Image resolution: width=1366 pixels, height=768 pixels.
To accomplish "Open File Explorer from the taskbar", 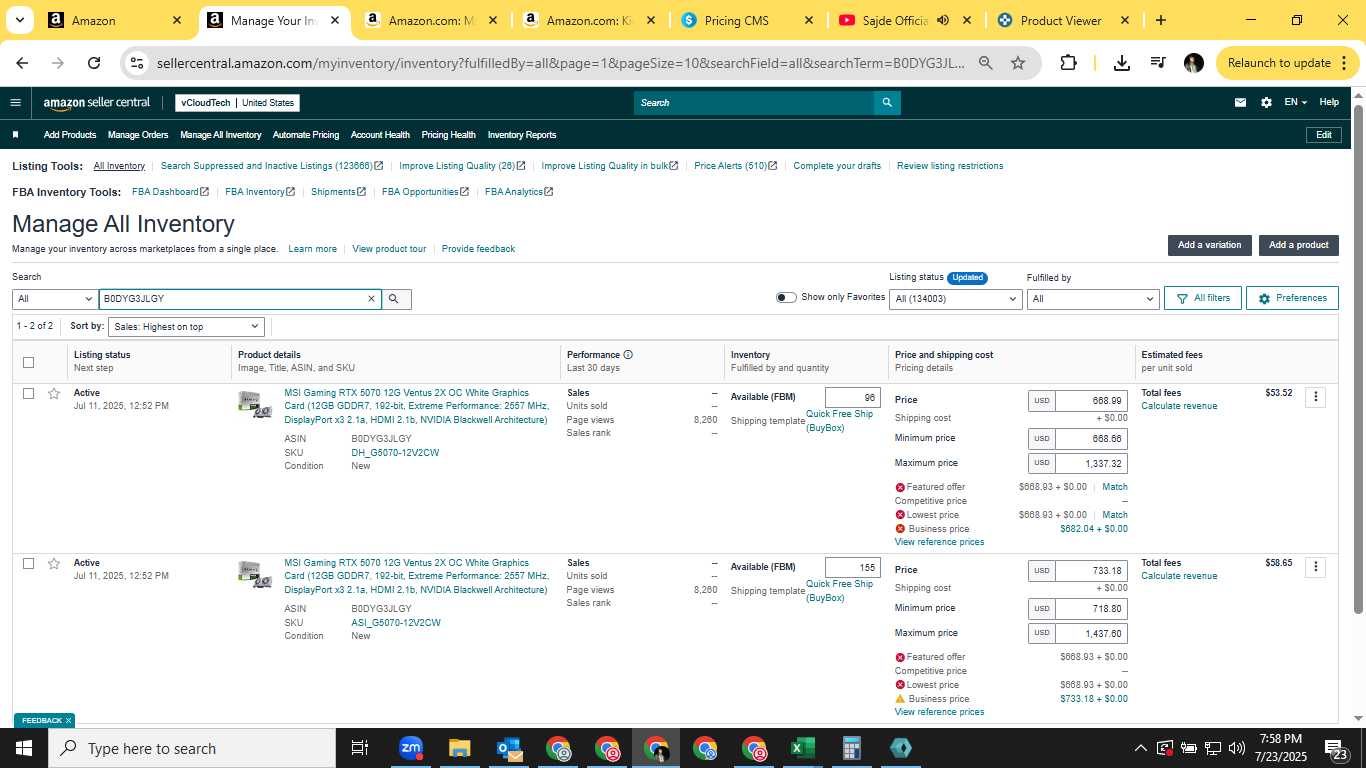I will (x=459, y=748).
